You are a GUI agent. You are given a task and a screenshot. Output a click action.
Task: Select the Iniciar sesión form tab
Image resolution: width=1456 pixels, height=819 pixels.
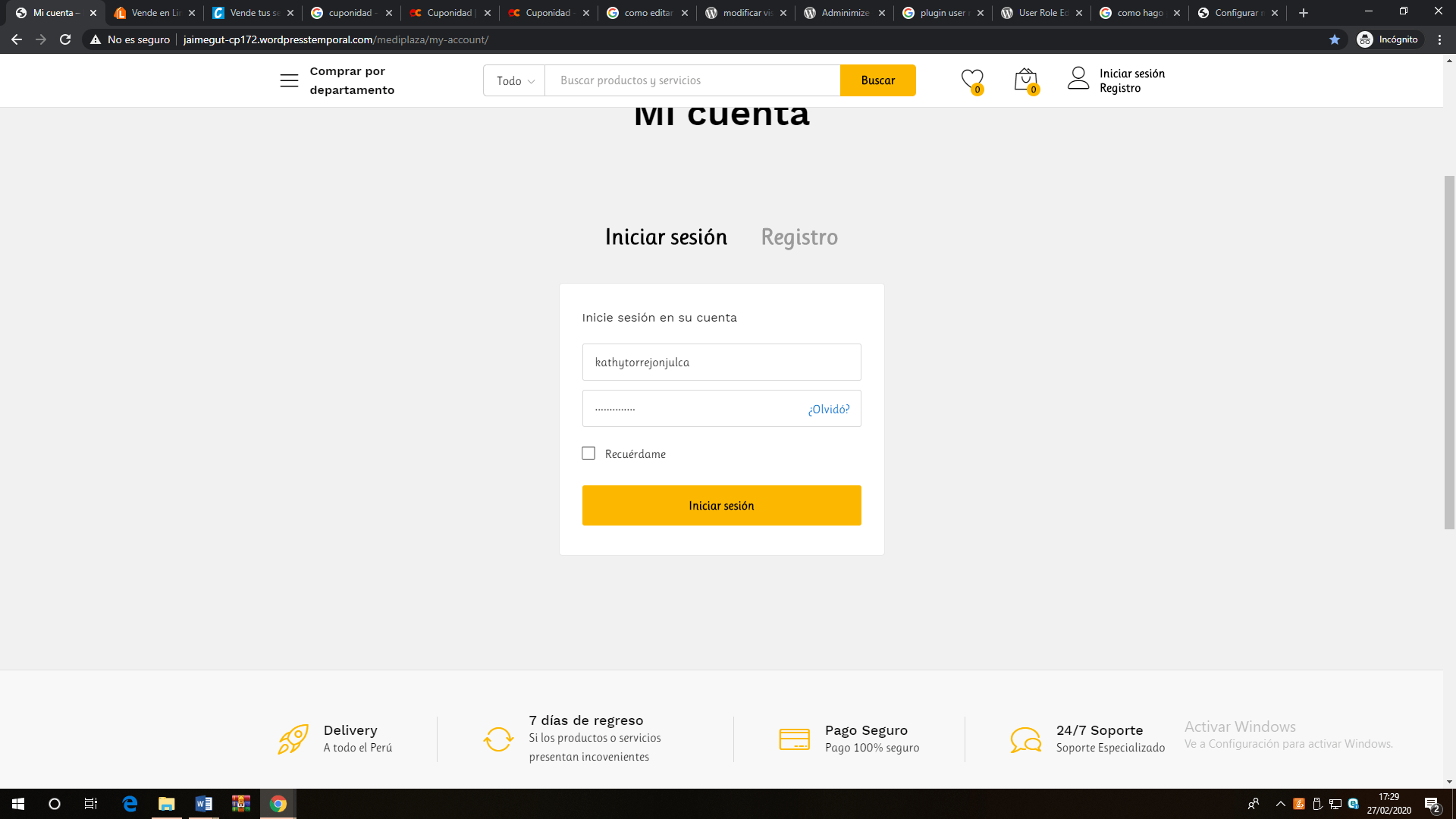click(x=666, y=237)
